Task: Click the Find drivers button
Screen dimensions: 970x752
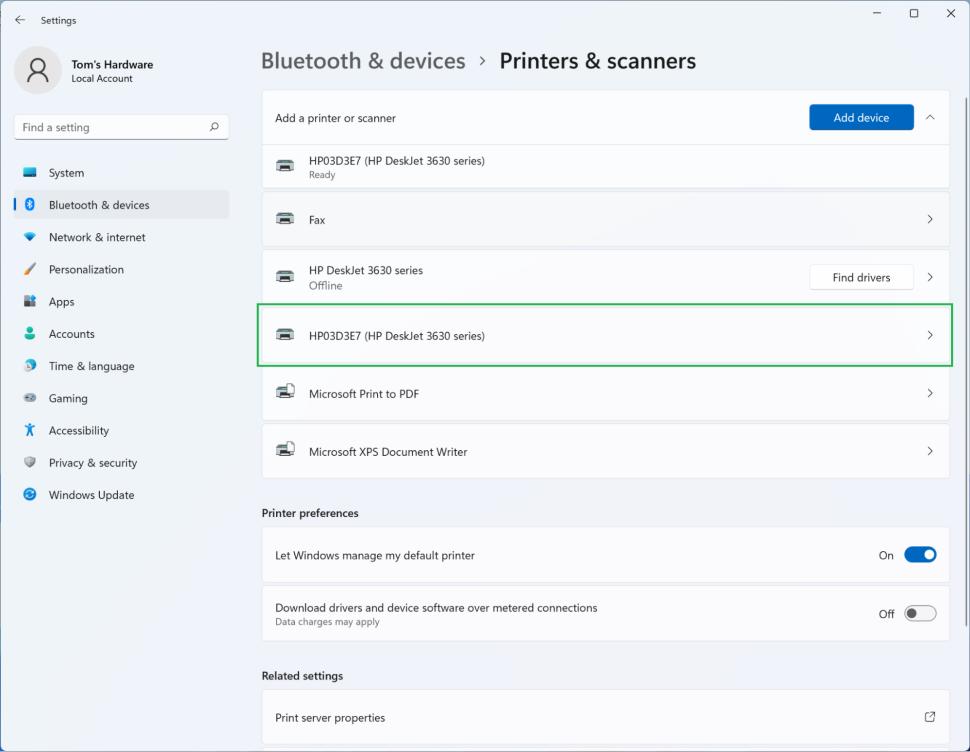Action: 861,277
